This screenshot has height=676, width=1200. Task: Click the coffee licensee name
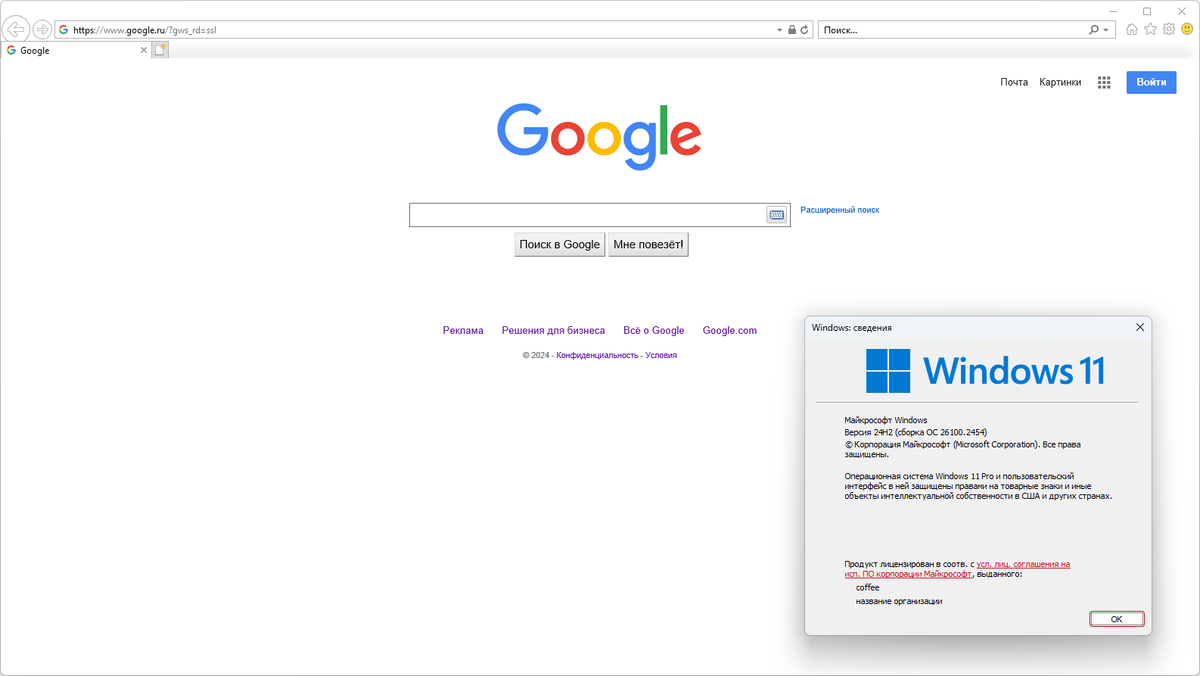(x=868, y=588)
